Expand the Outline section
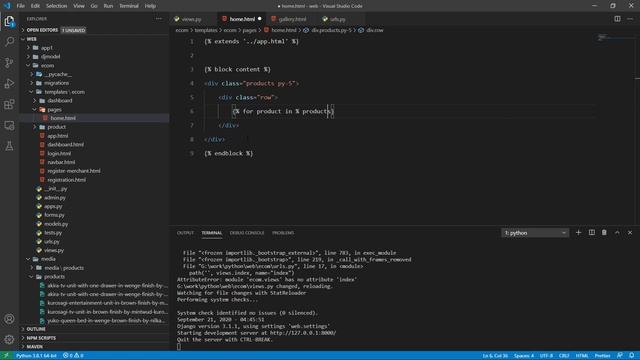This screenshot has height=360, width=640. coord(95,329)
